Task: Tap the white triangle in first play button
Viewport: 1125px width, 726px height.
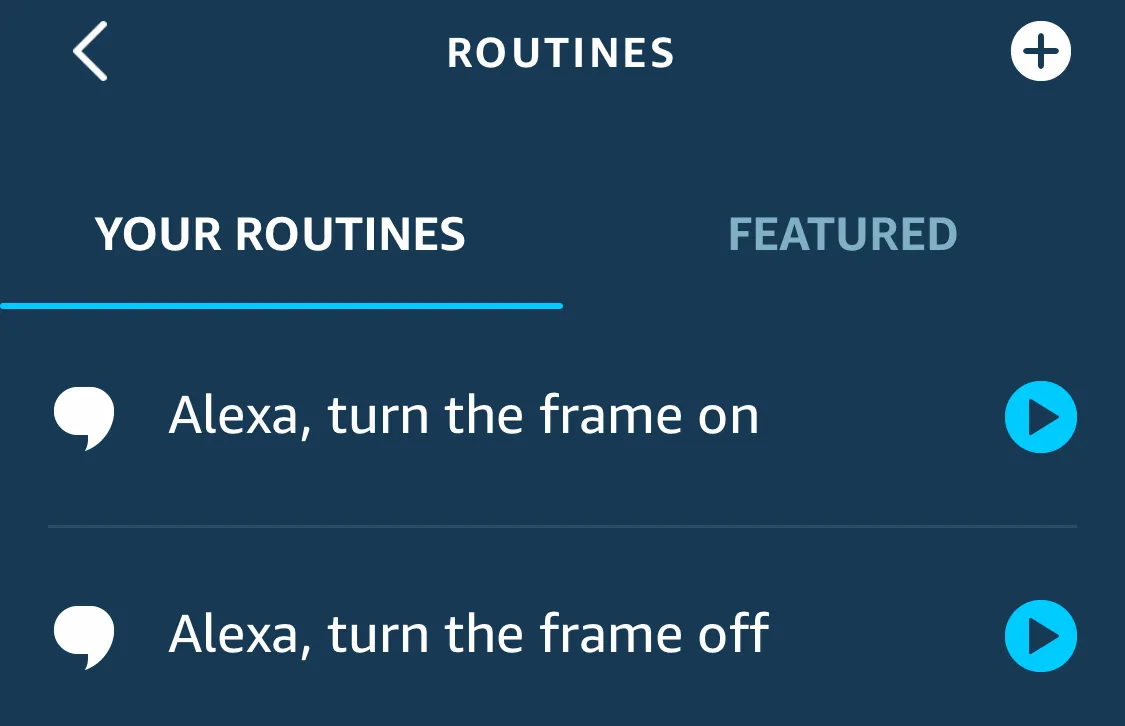Action: click(x=1044, y=417)
